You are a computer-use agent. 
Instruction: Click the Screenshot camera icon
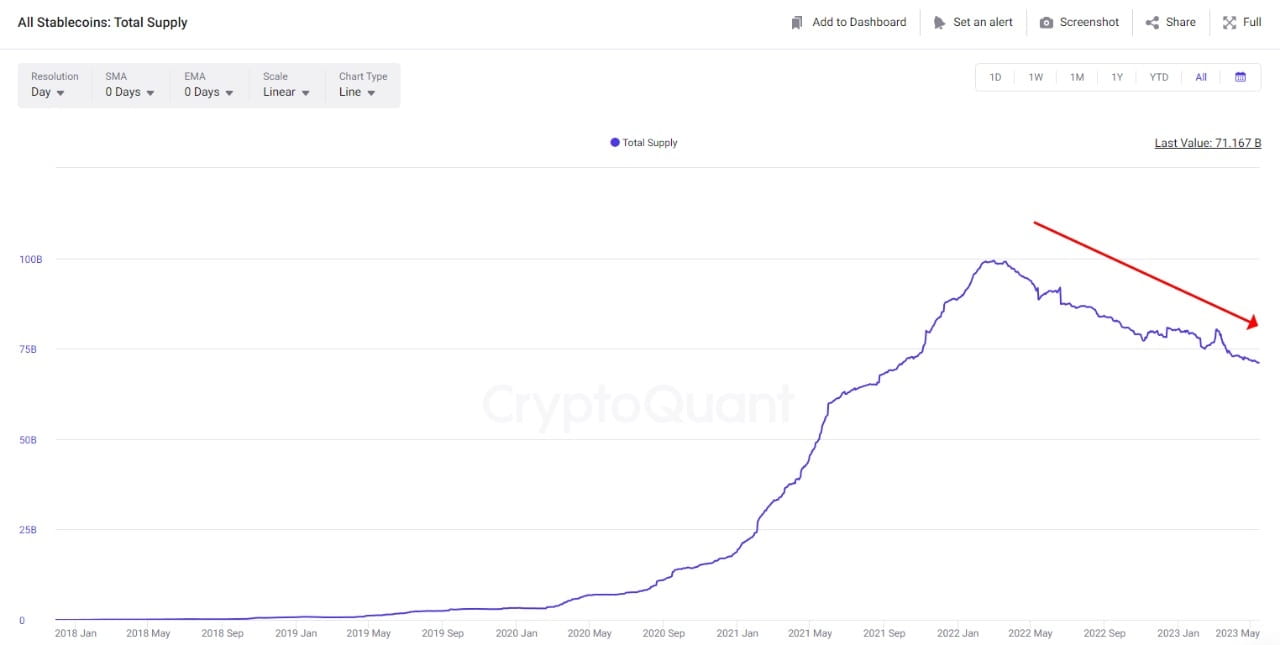point(1046,22)
